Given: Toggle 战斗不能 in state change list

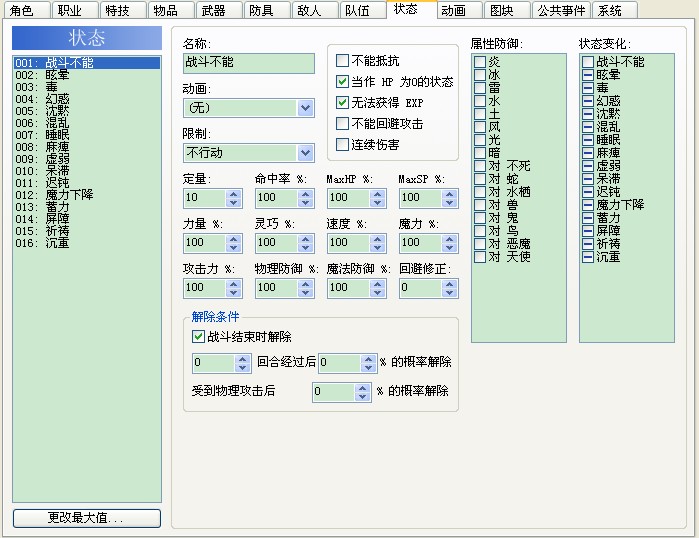Looking at the screenshot, I should tap(588, 62).
